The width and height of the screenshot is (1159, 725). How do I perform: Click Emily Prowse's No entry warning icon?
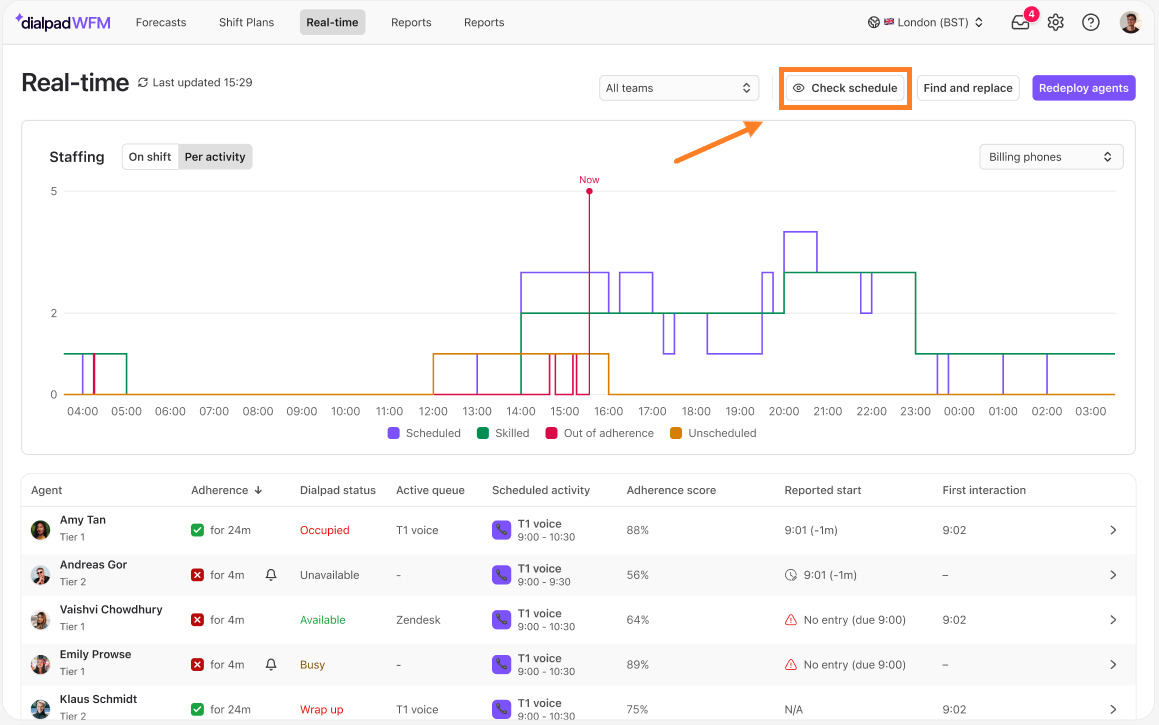tap(790, 664)
